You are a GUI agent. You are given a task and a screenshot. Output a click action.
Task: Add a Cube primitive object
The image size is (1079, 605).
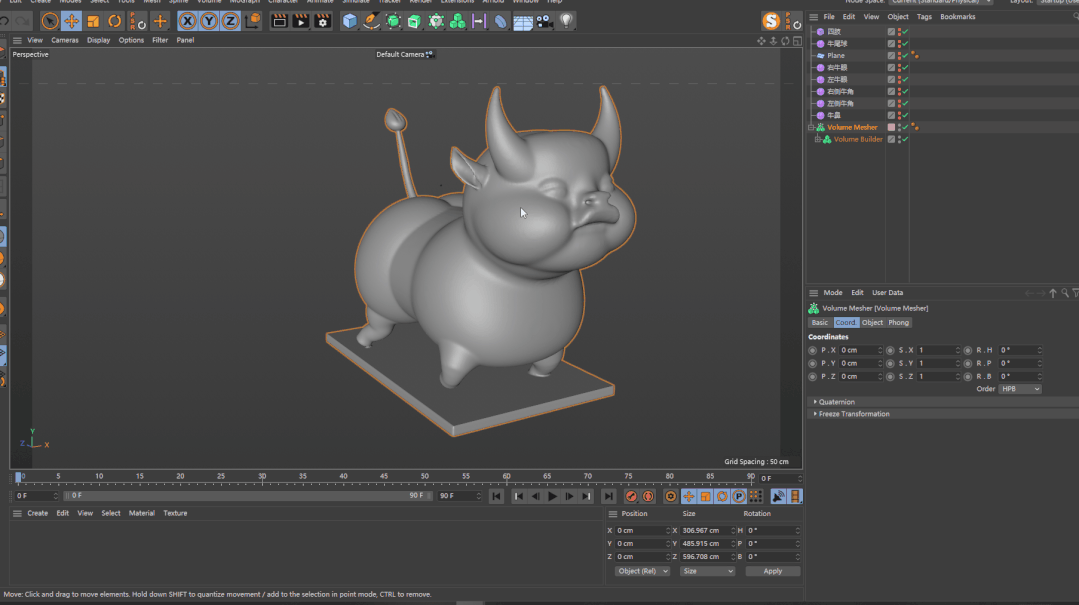350,21
